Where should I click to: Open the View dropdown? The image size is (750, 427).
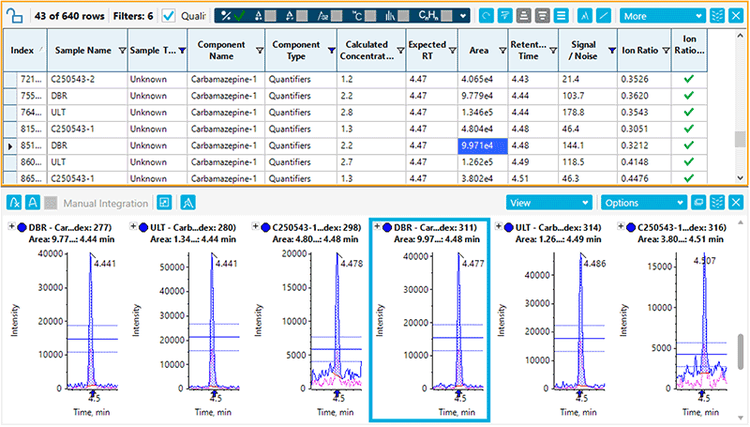pos(548,202)
